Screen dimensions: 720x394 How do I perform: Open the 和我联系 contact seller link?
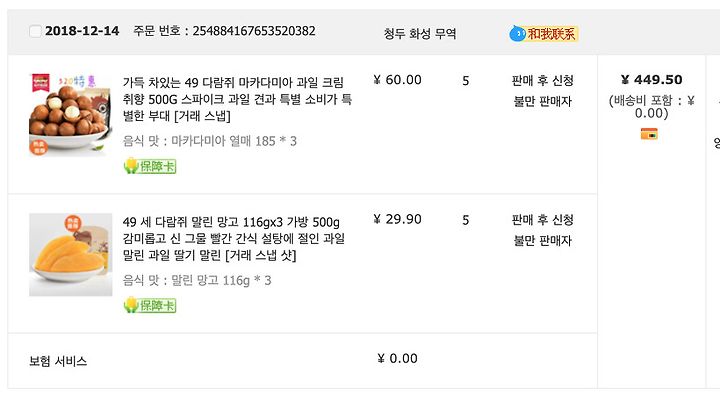point(551,34)
